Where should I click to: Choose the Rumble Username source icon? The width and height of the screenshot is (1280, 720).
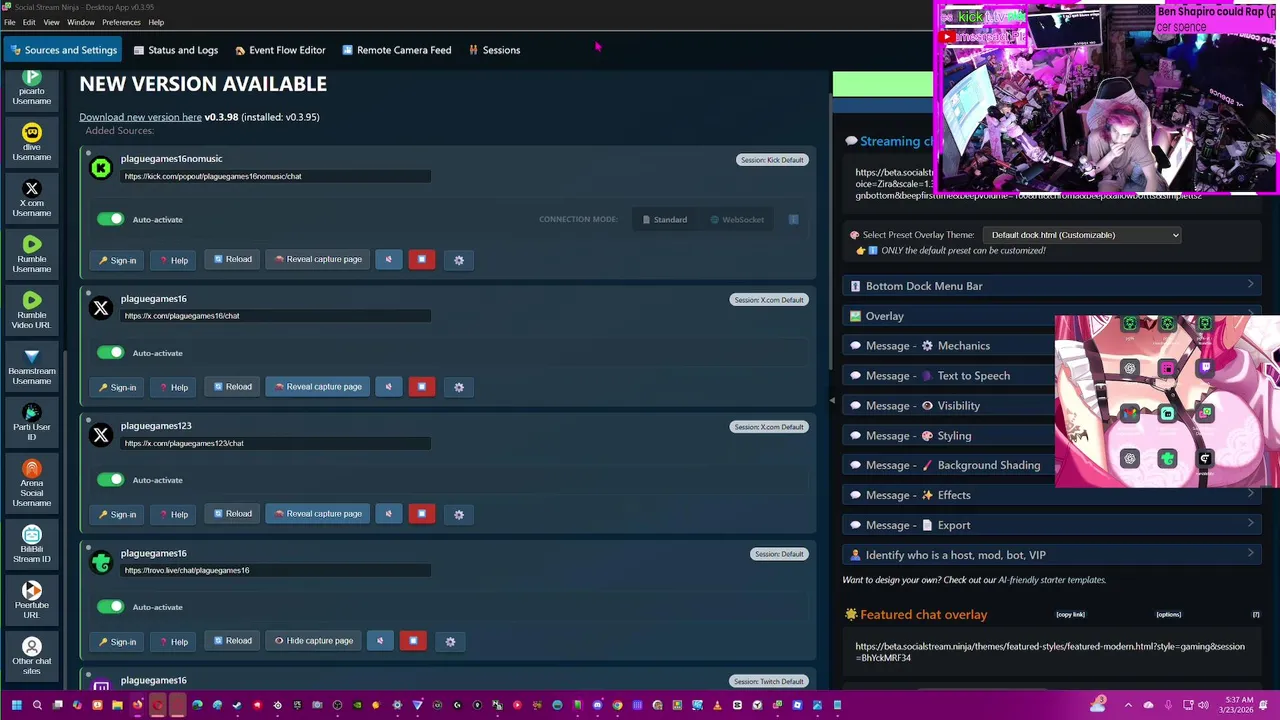[x=32, y=254]
